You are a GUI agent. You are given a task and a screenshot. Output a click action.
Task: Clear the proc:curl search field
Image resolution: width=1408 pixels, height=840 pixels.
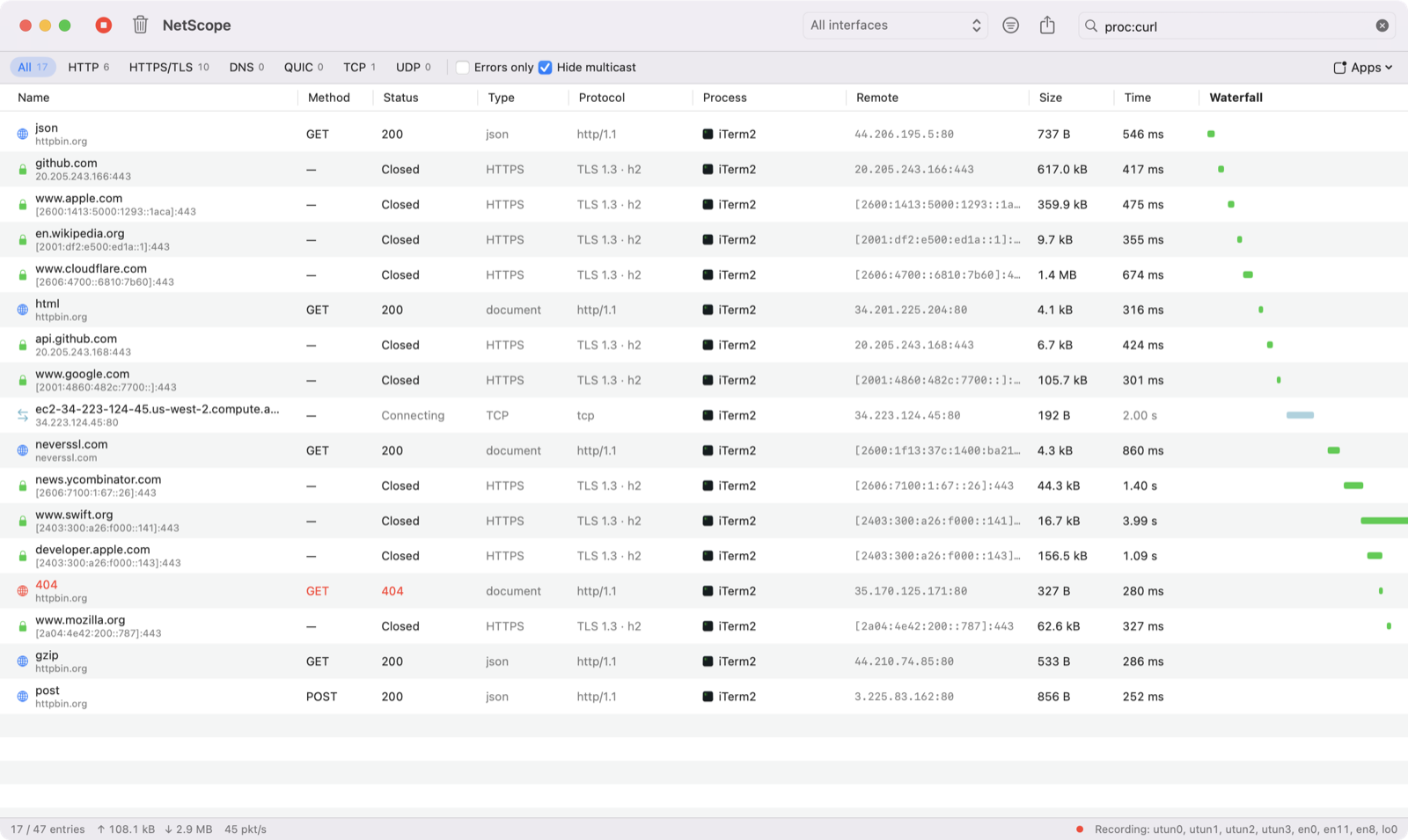1382,26
